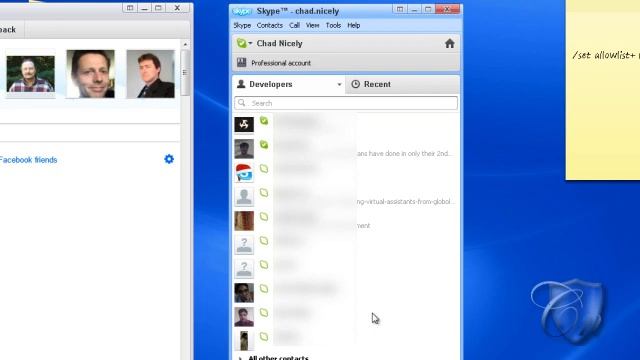The width and height of the screenshot is (640, 360).
Task: Click photo of man in plaid shirt
Action: click(31, 74)
